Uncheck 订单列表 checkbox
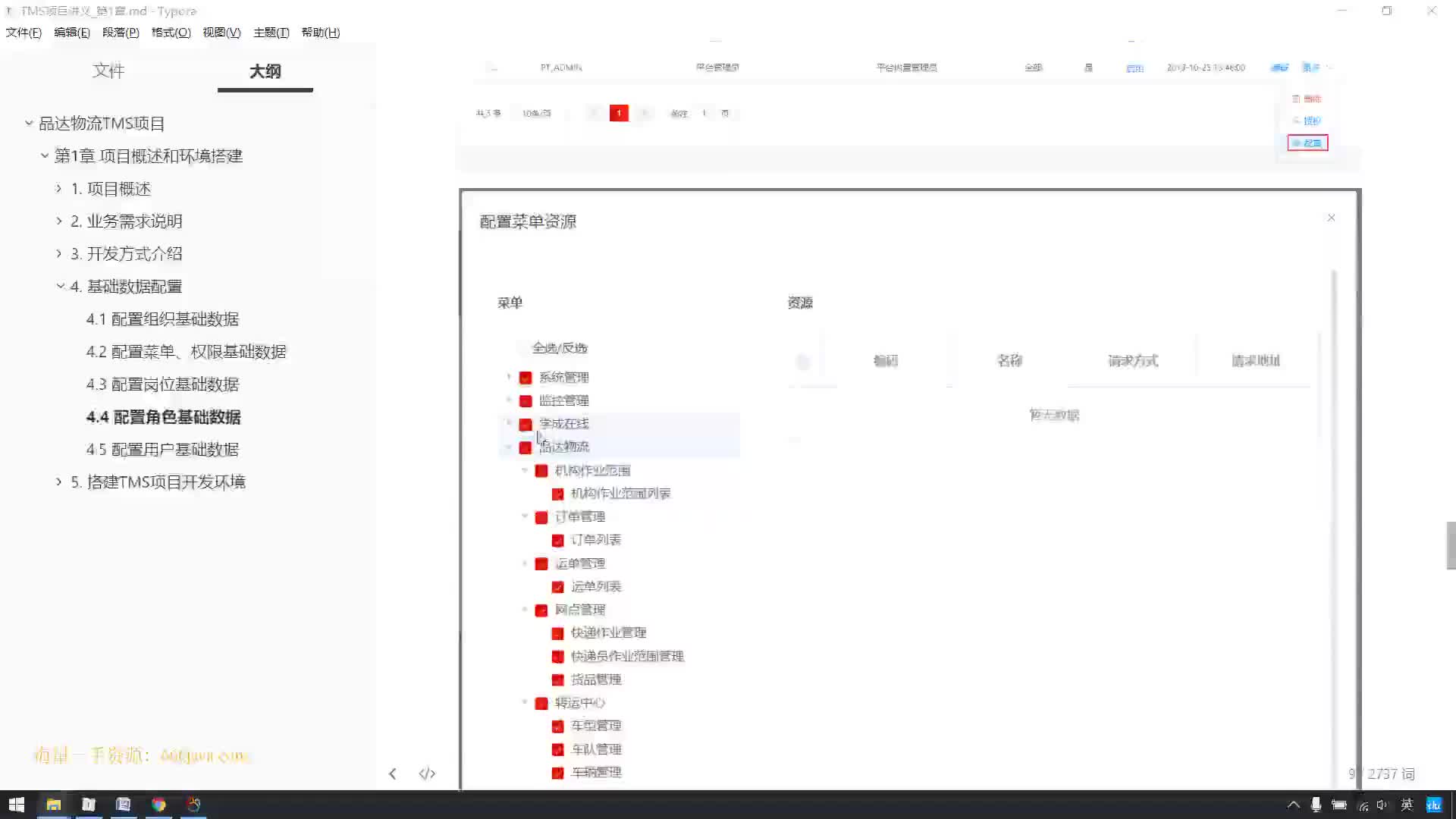This screenshot has width=1456, height=819. point(557,540)
